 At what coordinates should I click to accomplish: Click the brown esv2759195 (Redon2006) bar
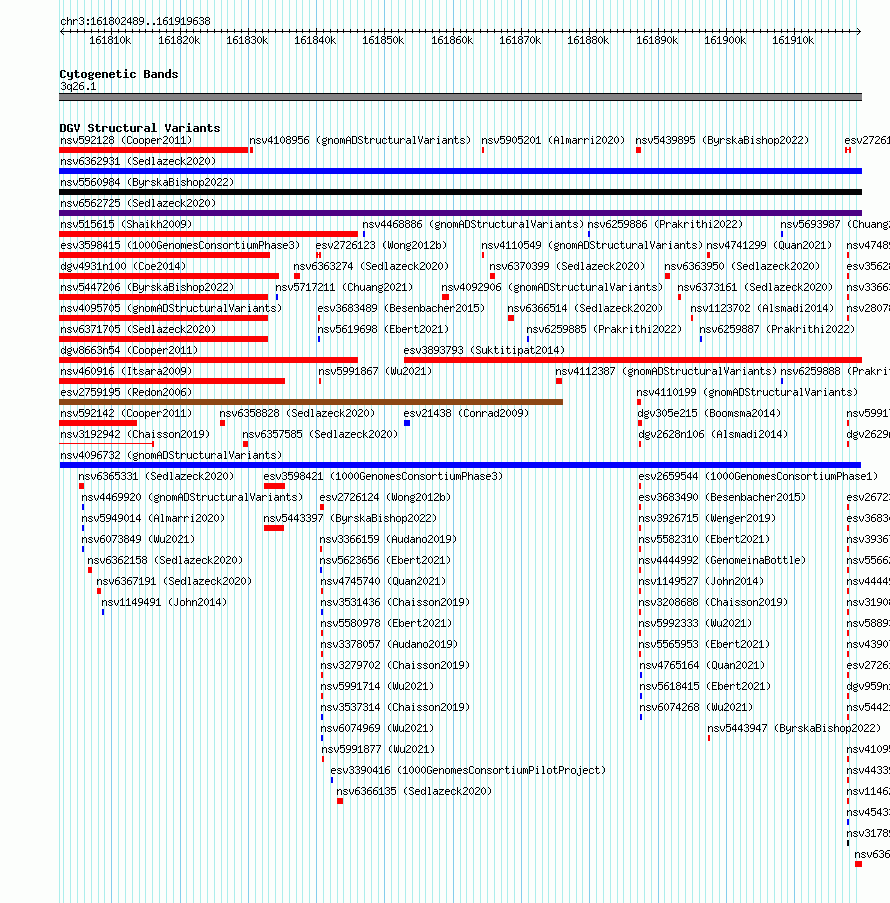click(x=311, y=402)
